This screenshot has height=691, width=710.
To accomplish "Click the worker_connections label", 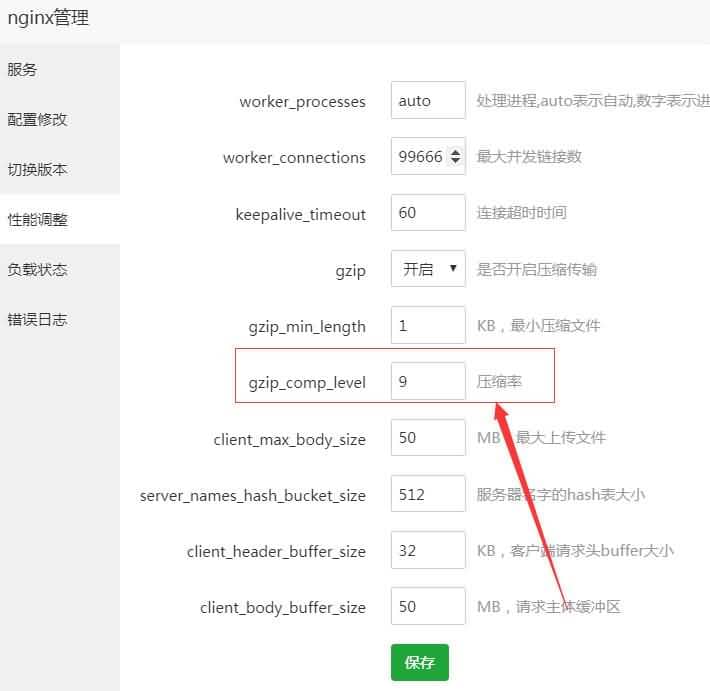I will pyautogui.click(x=294, y=158).
